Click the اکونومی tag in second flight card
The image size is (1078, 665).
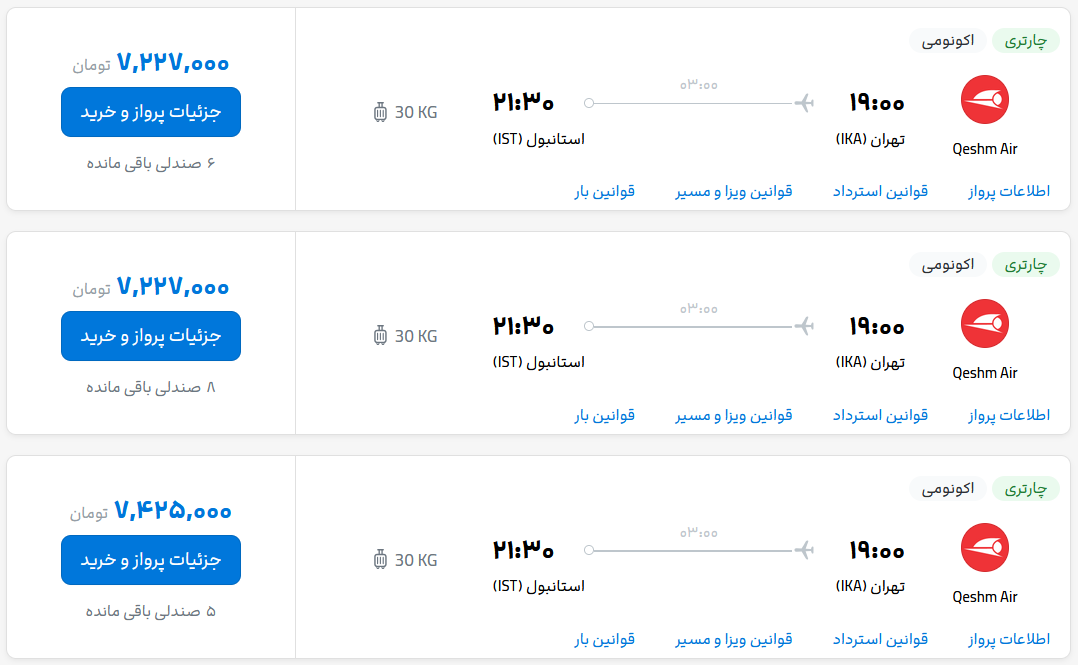click(x=947, y=265)
